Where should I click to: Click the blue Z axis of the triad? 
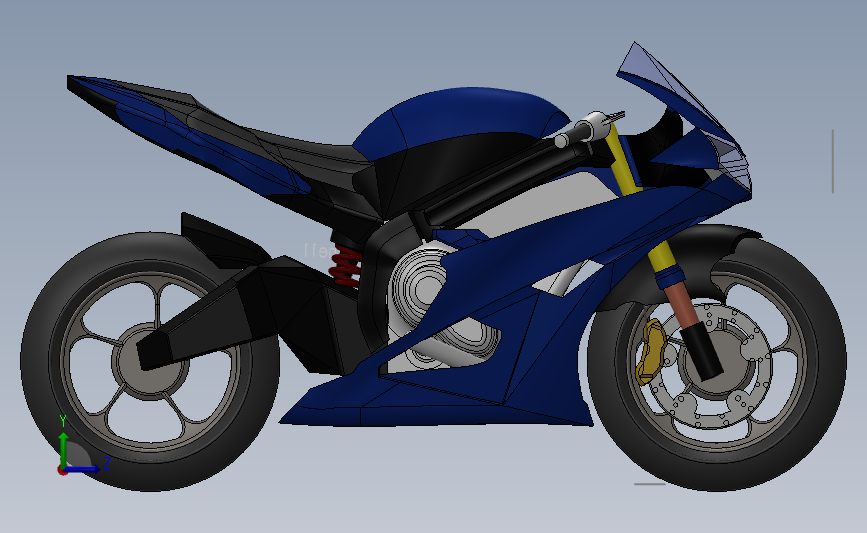84,469
